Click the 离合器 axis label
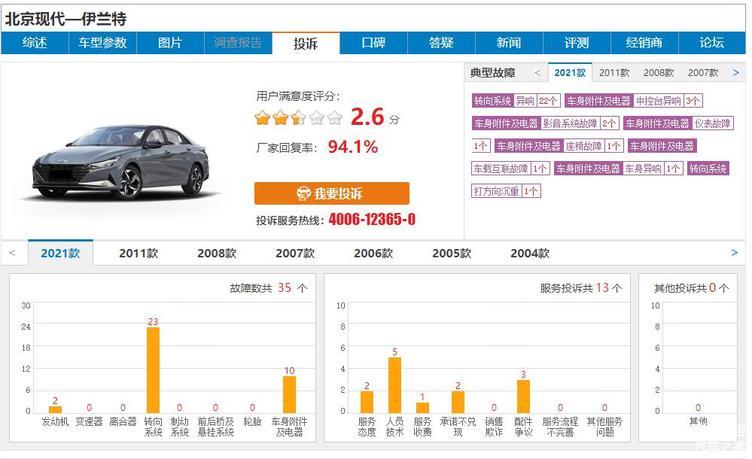This screenshot has height=459, width=752. click(123, 422)
